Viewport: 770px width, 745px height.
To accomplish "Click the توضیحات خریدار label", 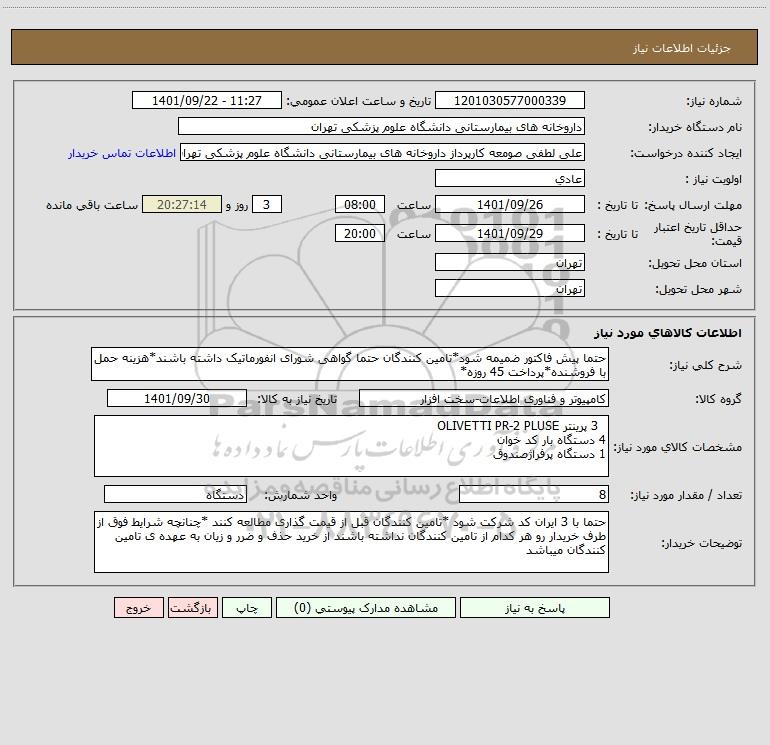I will 702,543.
